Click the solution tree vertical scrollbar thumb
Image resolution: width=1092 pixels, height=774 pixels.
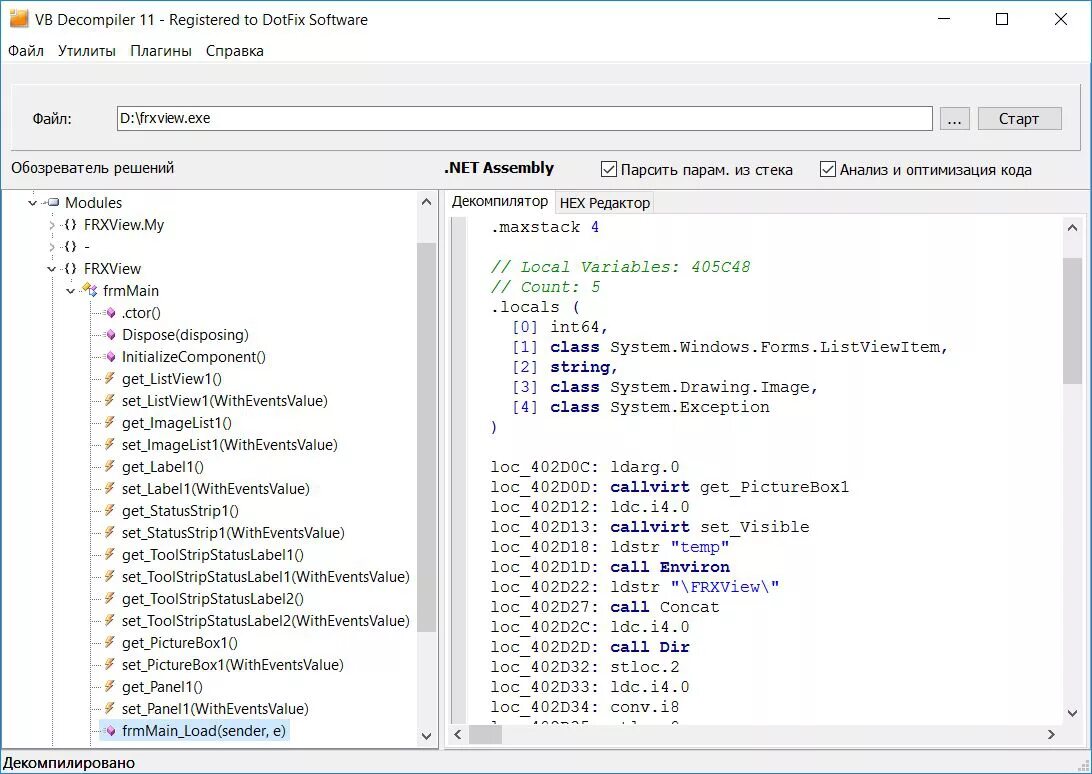(426, 437)
